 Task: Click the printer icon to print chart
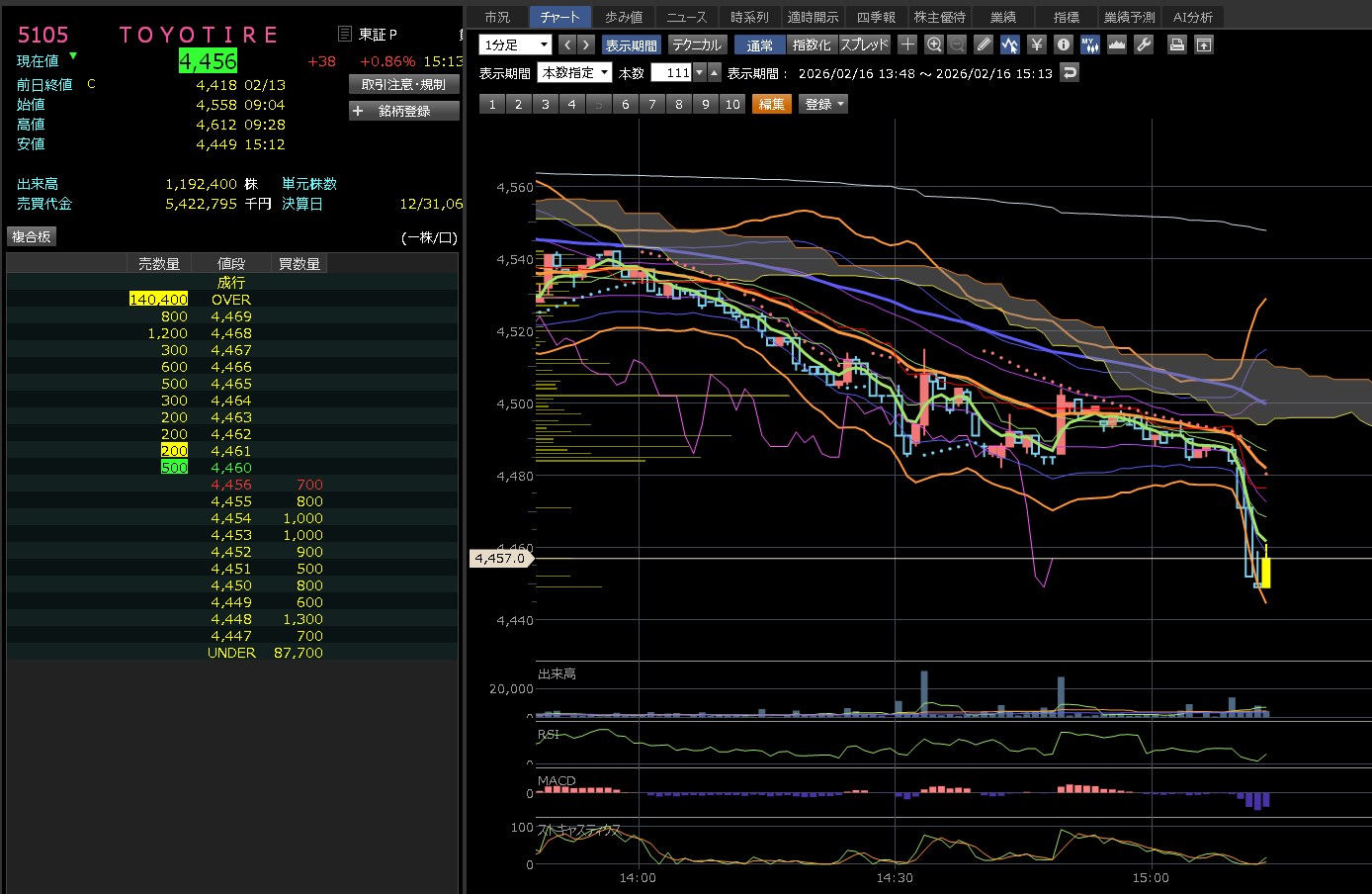coord(1176,45)
